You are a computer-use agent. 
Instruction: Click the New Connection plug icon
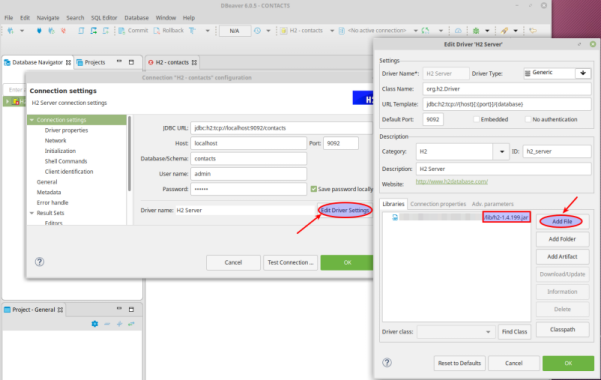point(11,31)
